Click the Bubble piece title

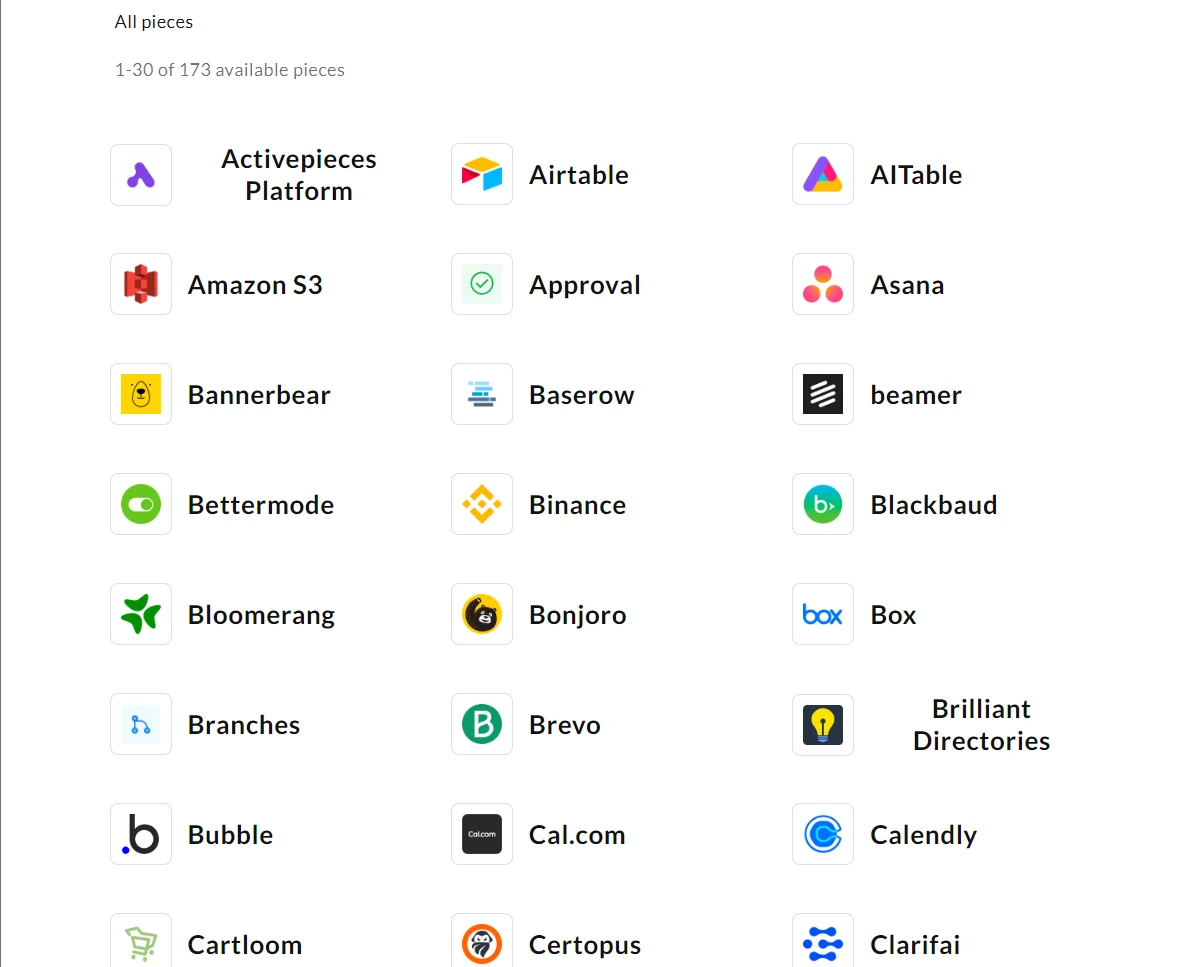(231, 835)
